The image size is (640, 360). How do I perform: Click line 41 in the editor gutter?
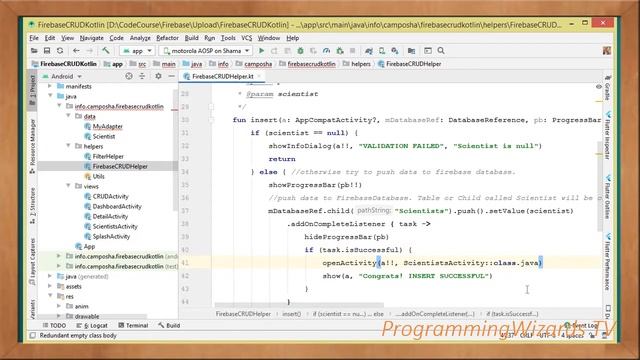[x=185, y=263]
